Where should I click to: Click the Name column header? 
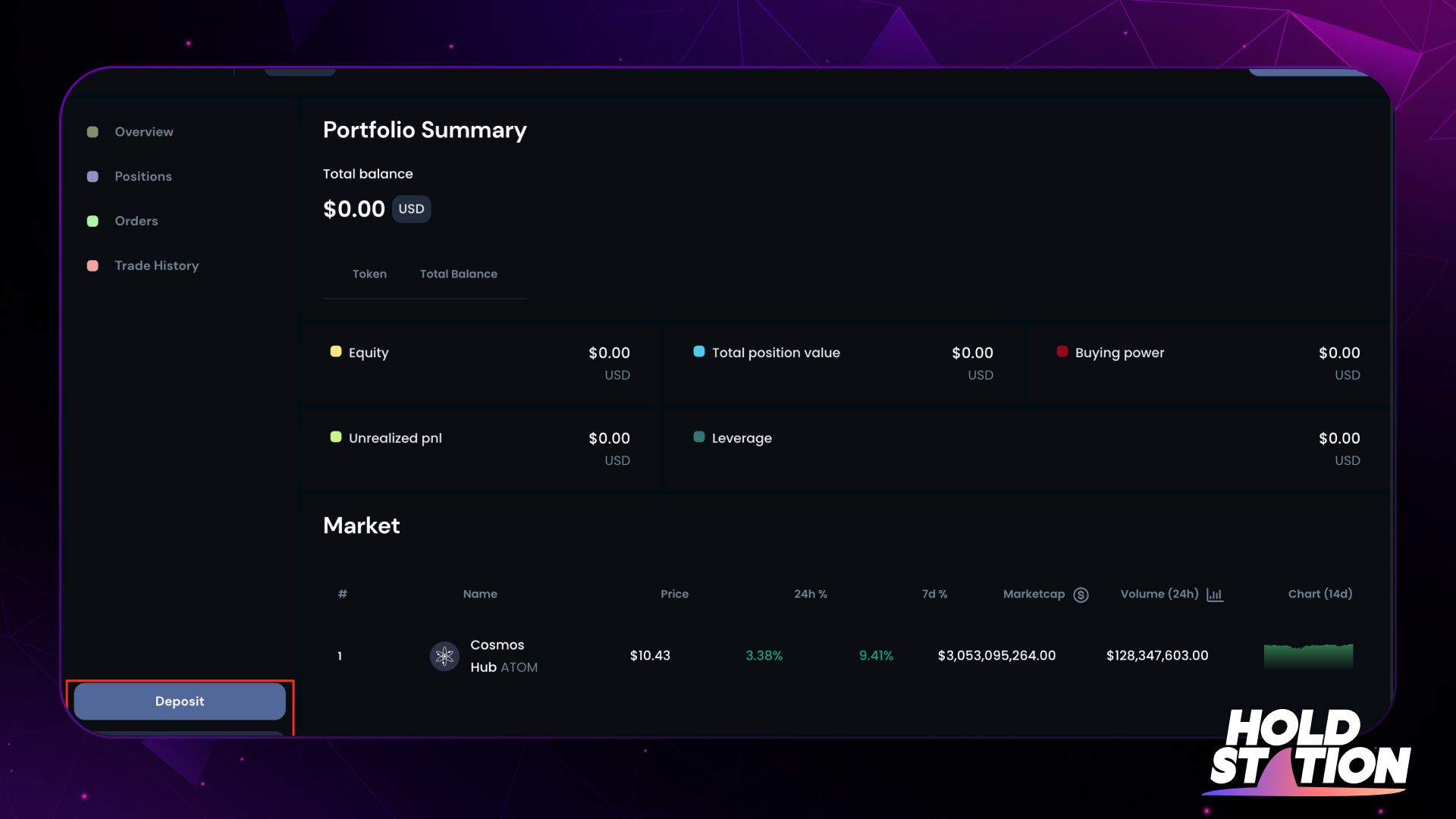point(480,595)
